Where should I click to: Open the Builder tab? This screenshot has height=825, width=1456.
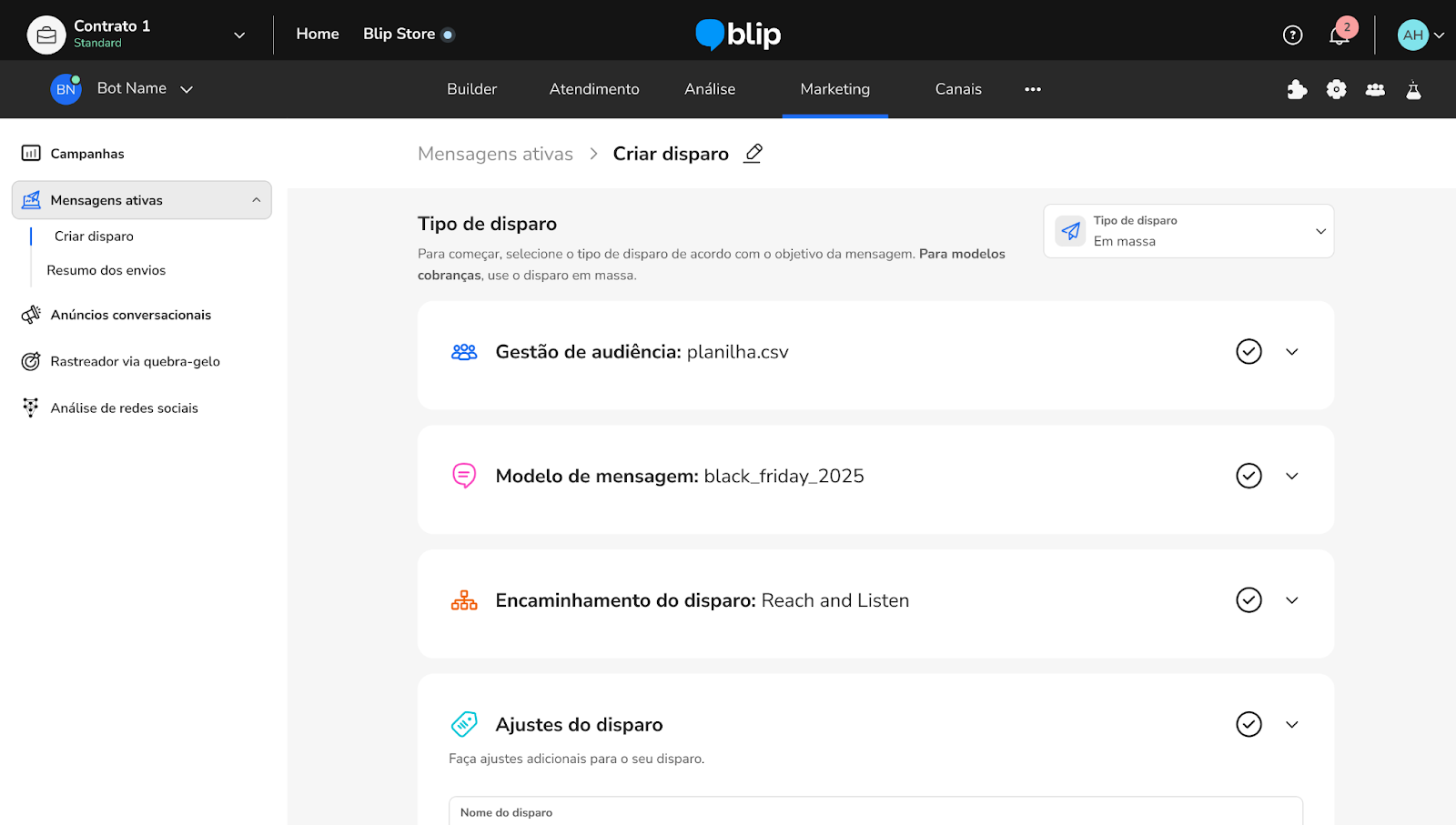[471, 89]
